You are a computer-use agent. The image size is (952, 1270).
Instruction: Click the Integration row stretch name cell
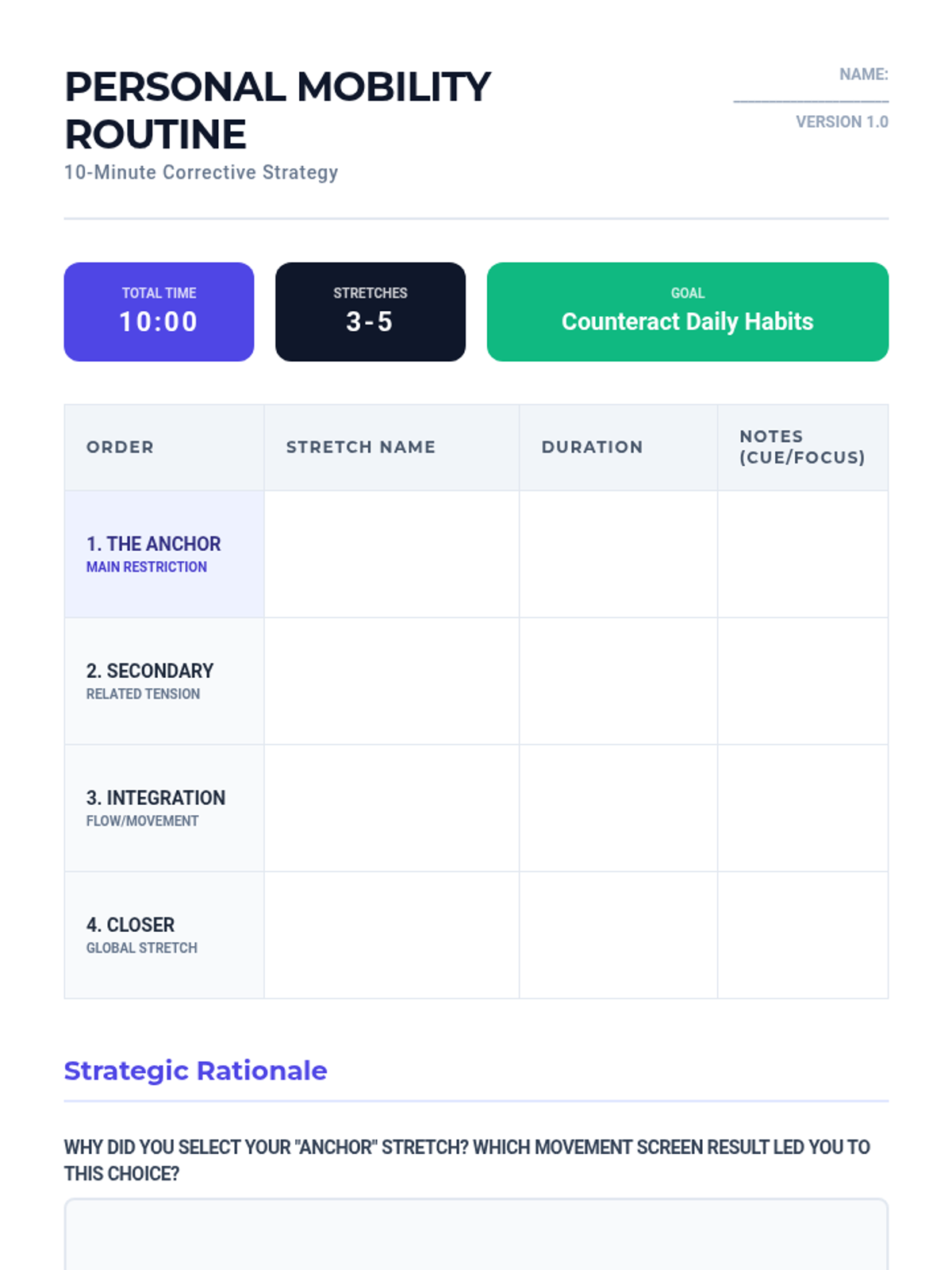coord(392,808)
